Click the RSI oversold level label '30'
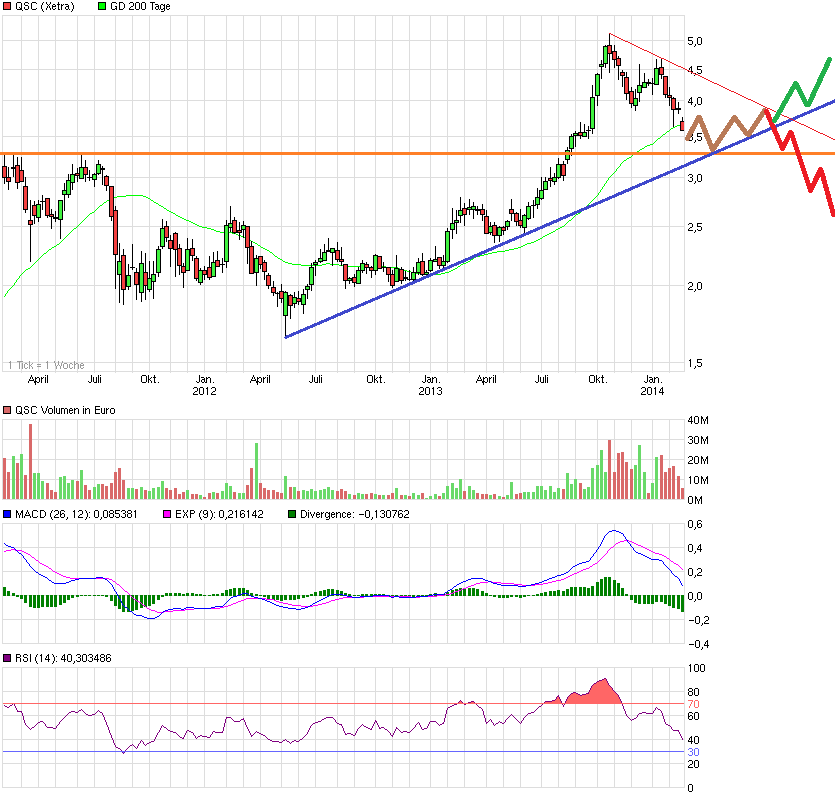The width and height of the screenshot is (835, 796). pos(693,752)
